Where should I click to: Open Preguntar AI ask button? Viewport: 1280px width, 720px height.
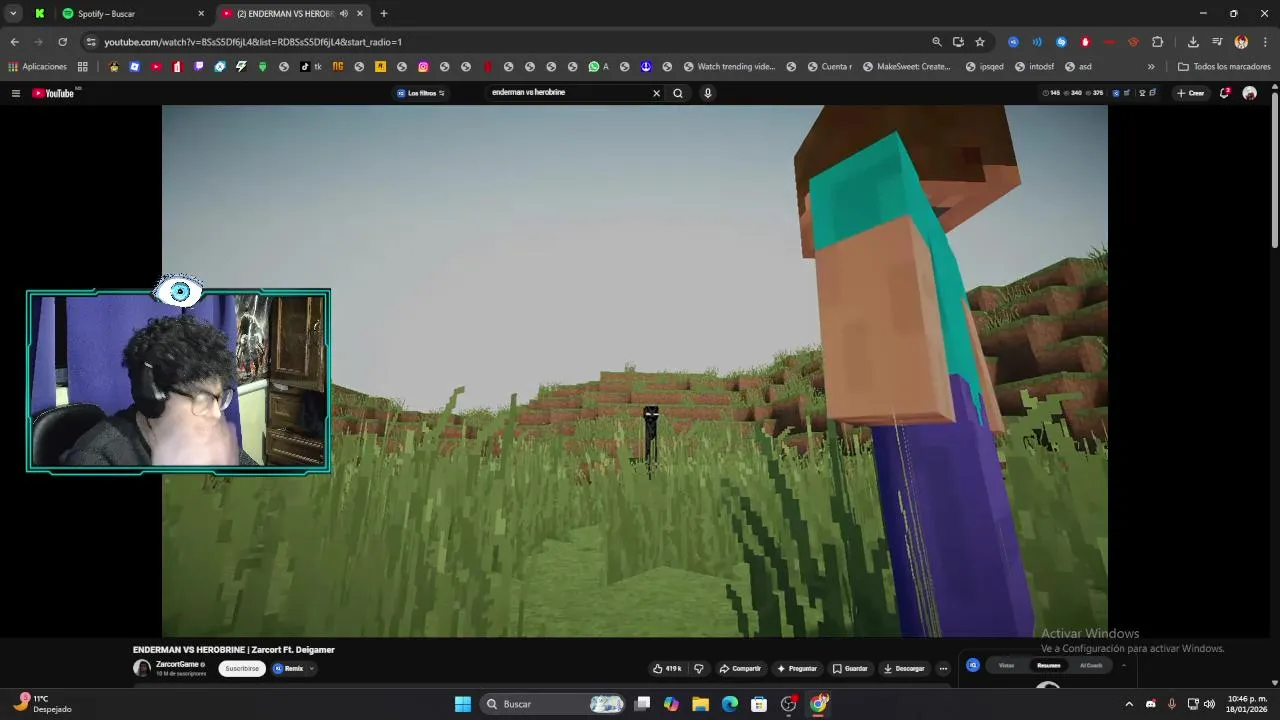point(797,668)
